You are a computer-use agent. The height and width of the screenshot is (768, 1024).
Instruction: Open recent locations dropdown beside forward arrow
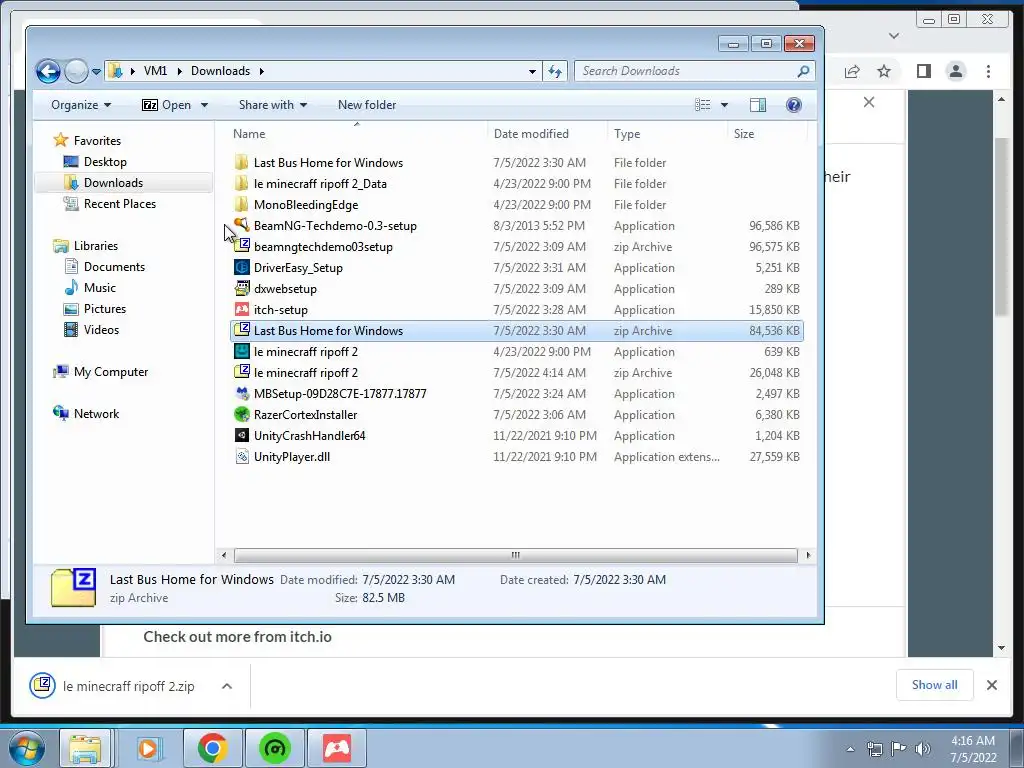[x=96, y=72]
